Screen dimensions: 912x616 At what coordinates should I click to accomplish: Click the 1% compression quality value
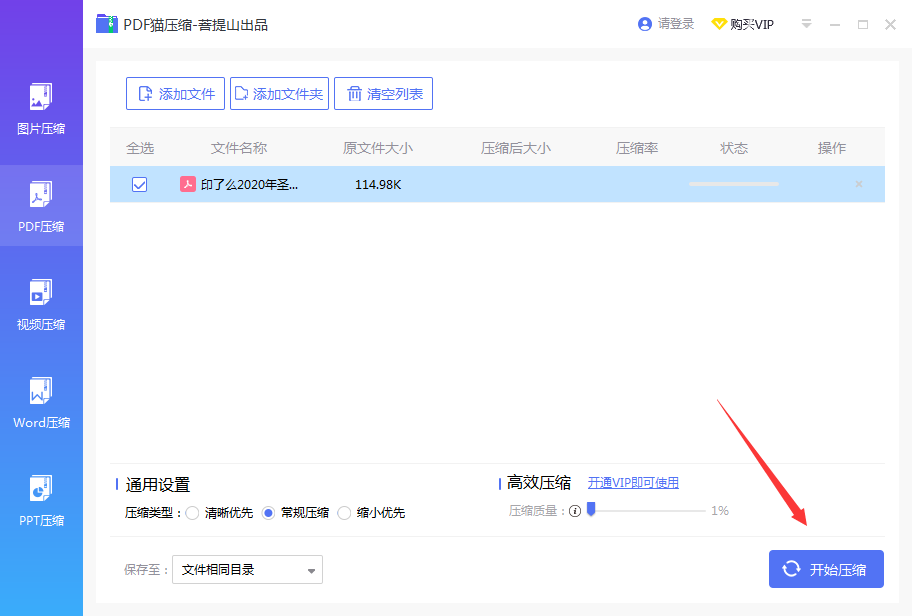pyautogui.click(x=720, y=511)
